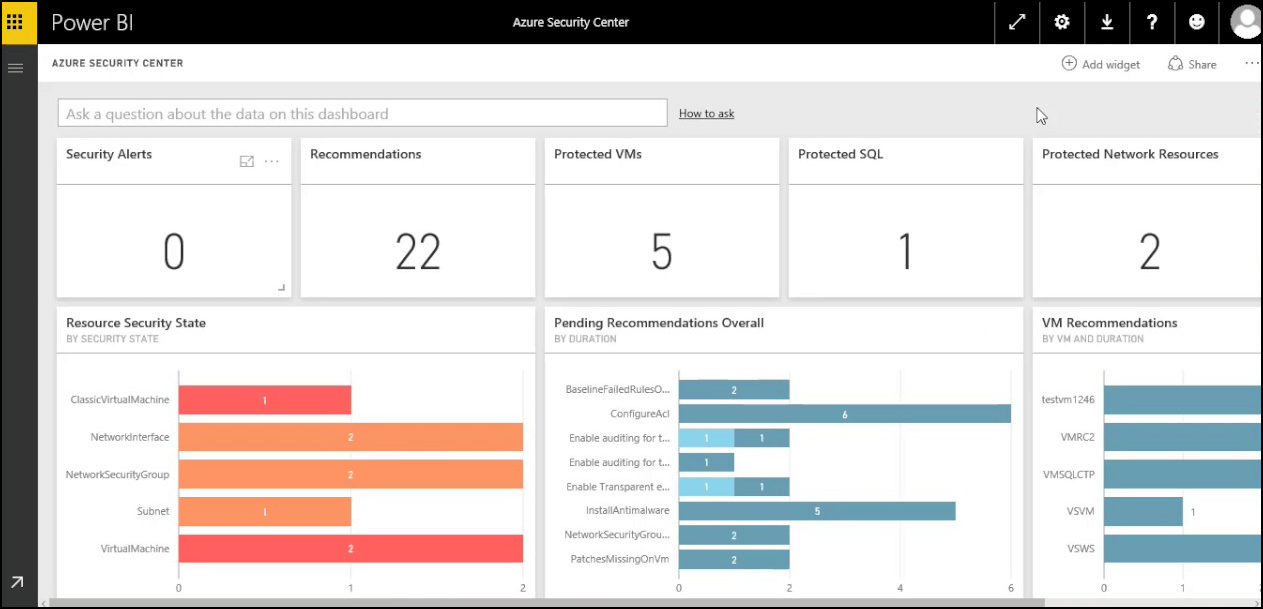Select the VMSQLCTP bar
The image size is (1263, 609).
click(x=1183, y=474)
